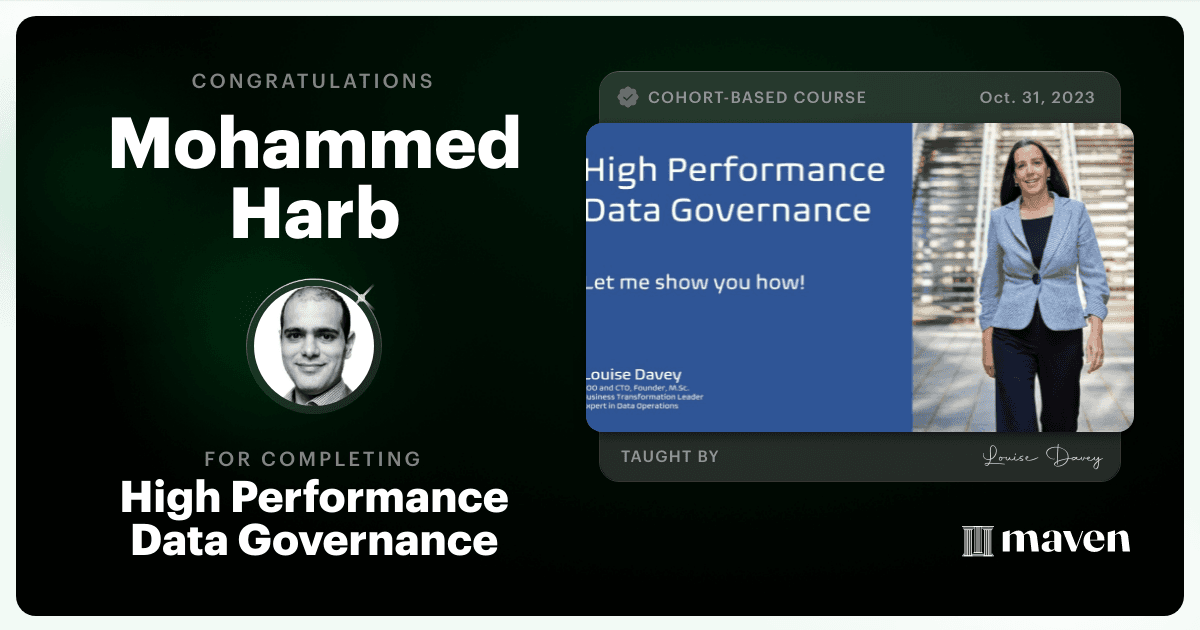Click 'Let me show you how!' text
The image size is (1200, 630).
pyautogui.click(x=696, y=282)
